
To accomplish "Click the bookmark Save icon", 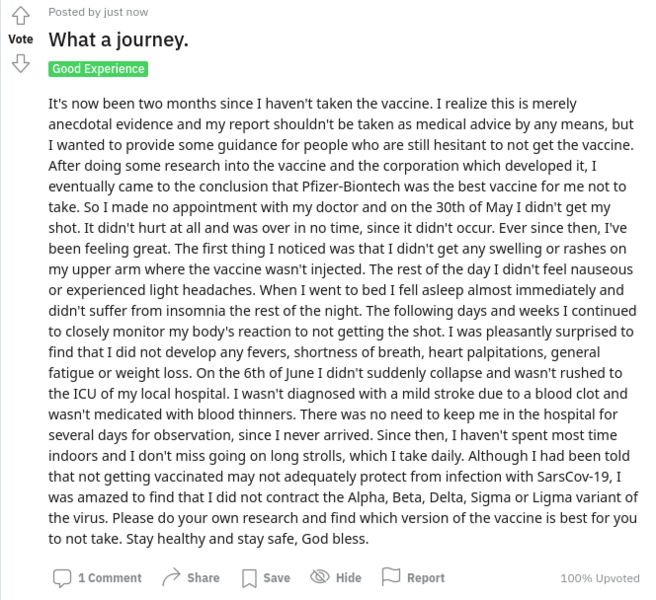I will [x=249, y=578].
